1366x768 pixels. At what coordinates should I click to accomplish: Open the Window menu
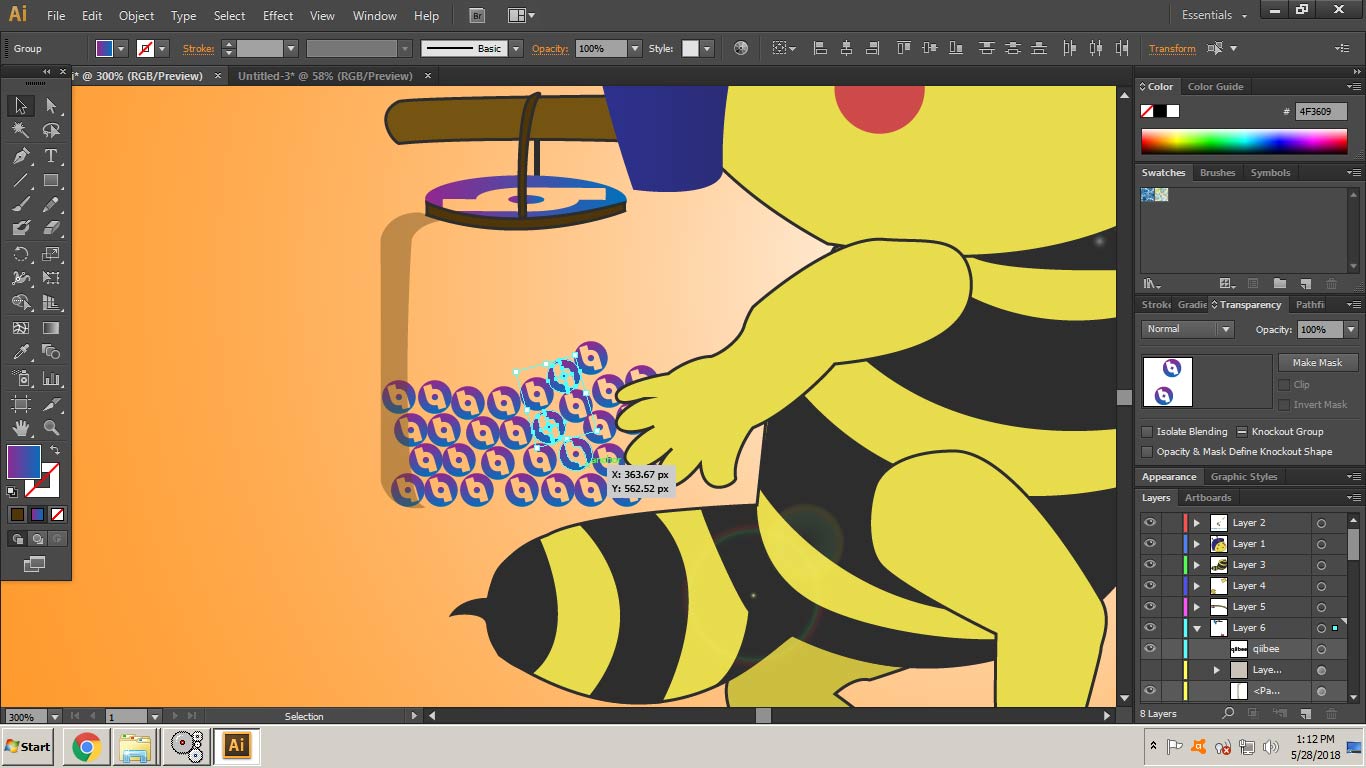375,16
